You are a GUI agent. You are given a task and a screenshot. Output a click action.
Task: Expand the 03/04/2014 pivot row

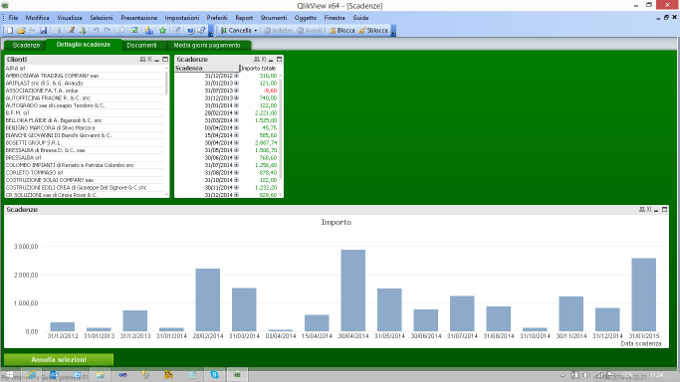coord(236,128)
